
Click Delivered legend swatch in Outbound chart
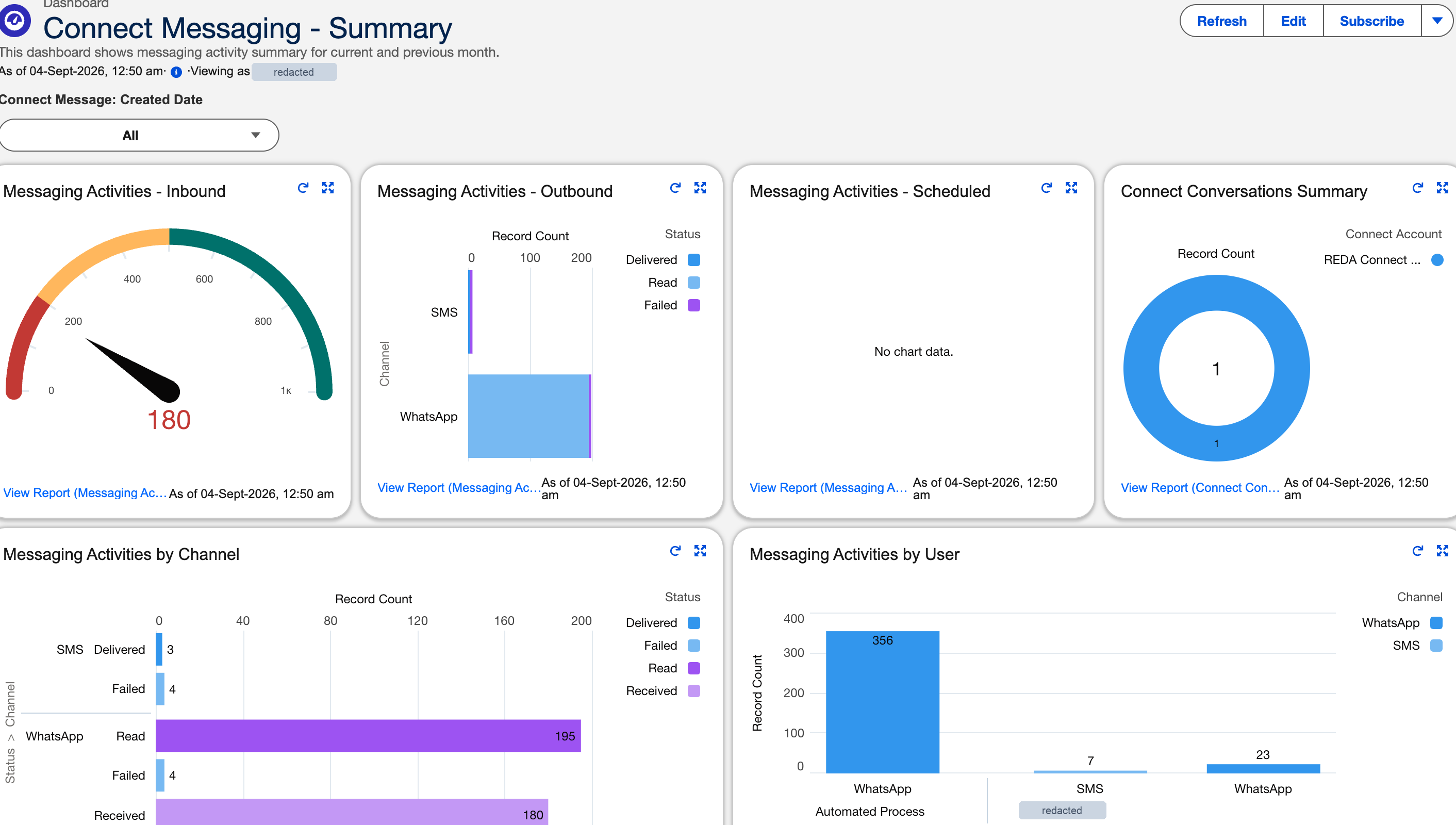coord(694,260)
